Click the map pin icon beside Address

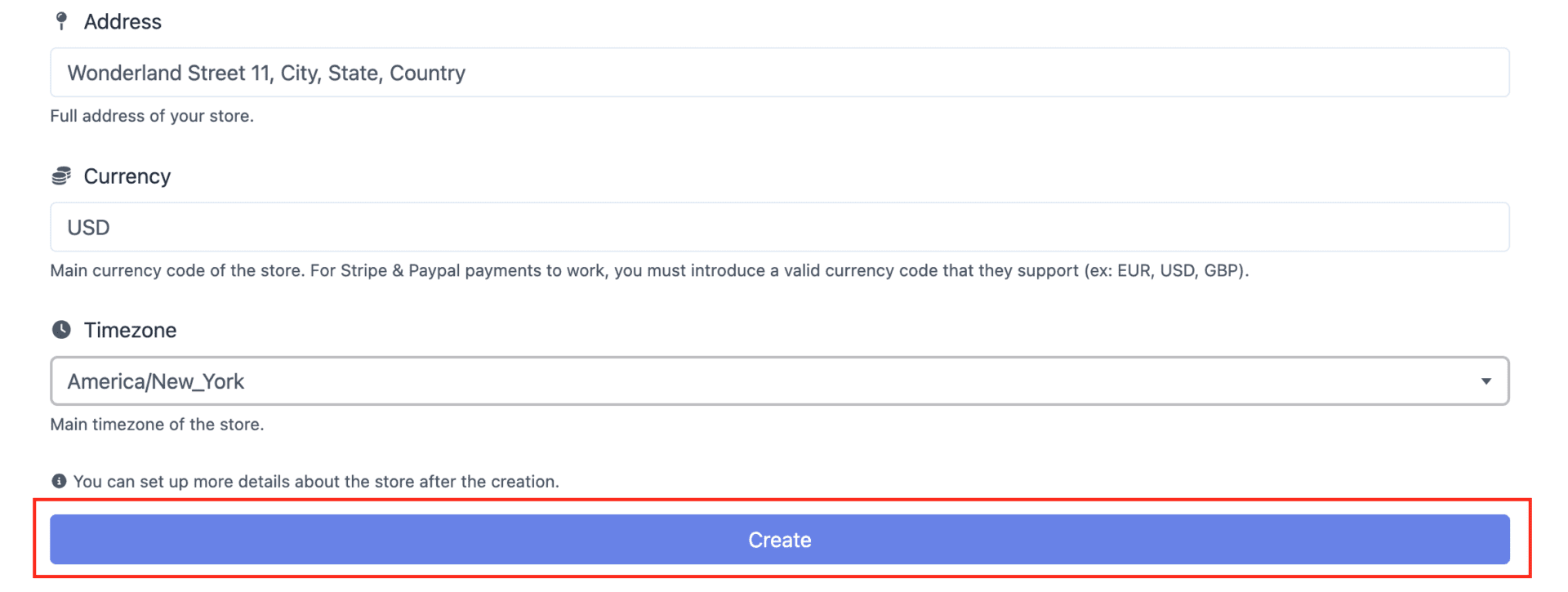pos(61,21)
